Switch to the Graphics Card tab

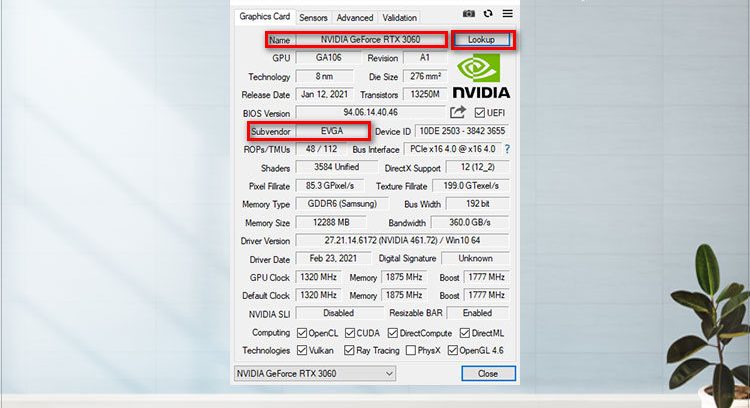265,16
